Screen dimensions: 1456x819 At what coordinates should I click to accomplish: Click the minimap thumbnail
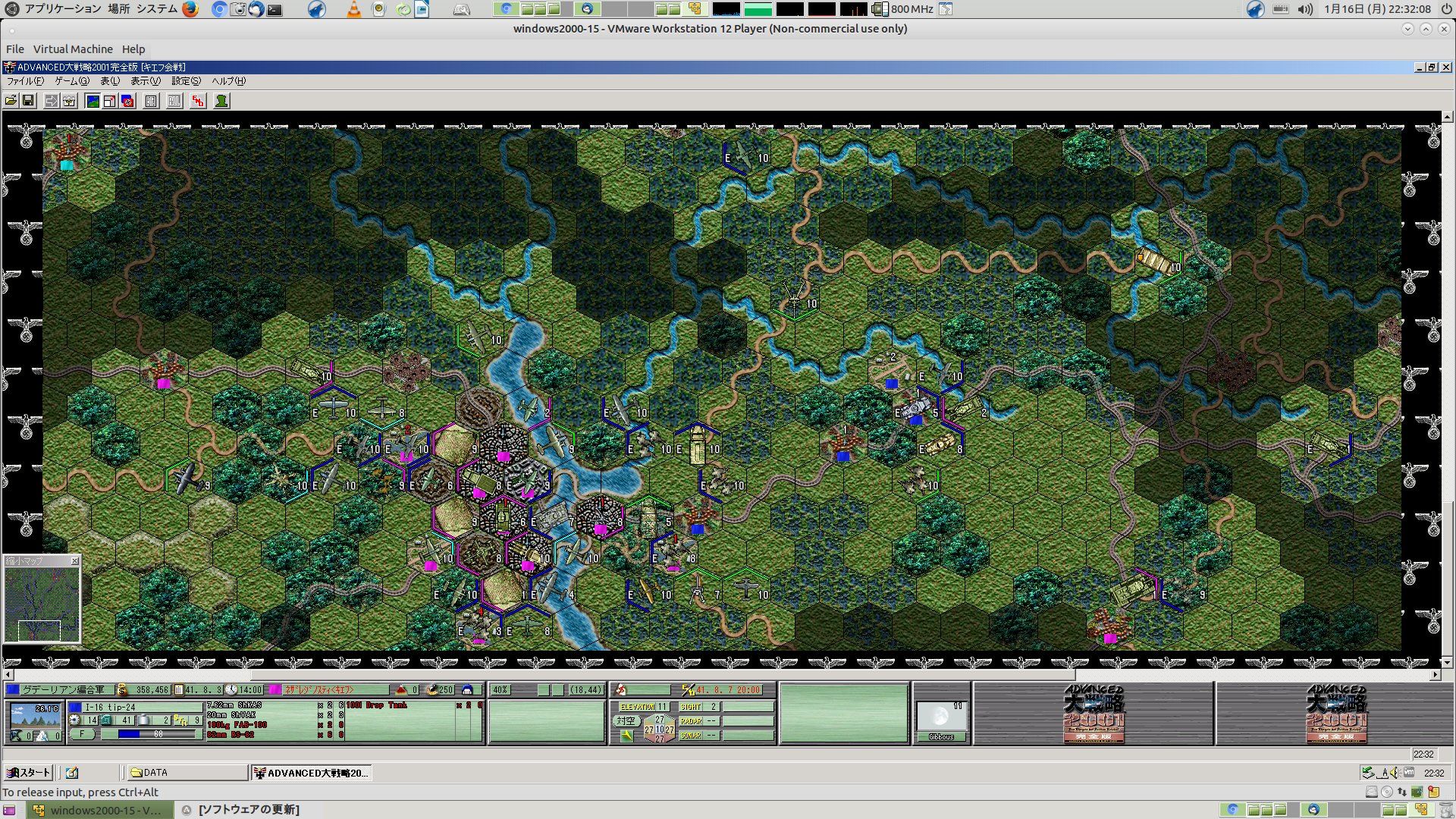point(42,605)
